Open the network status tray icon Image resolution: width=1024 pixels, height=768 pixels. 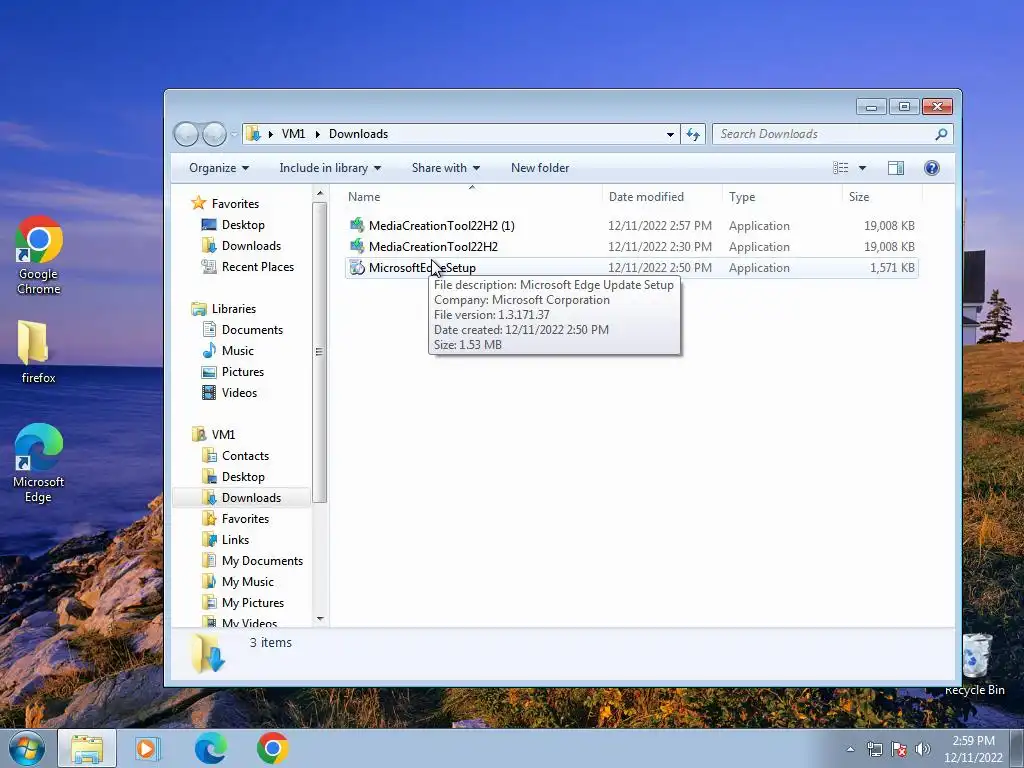tap(874, 749)
